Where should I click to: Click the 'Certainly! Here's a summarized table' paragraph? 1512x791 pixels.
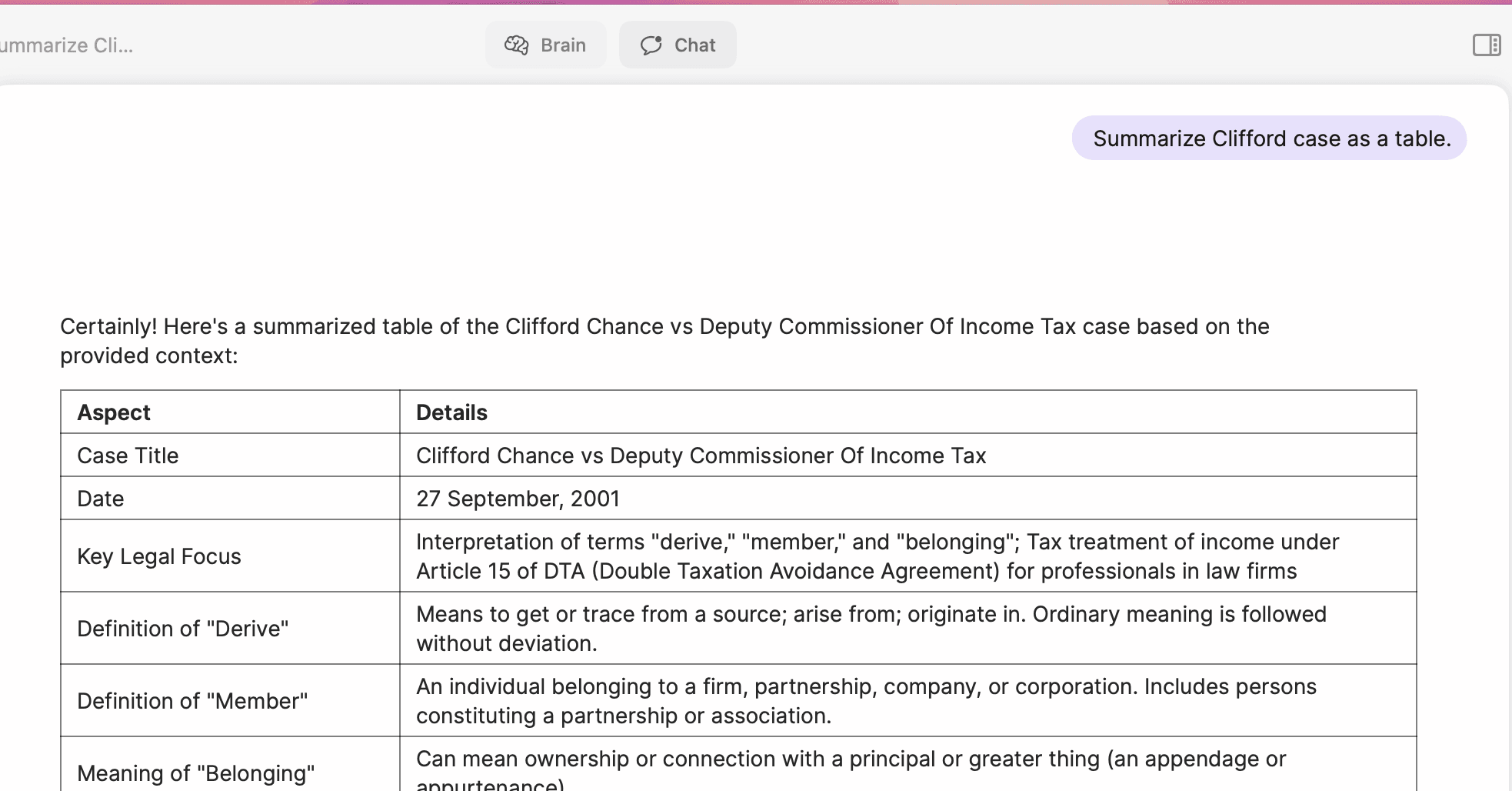664,341
